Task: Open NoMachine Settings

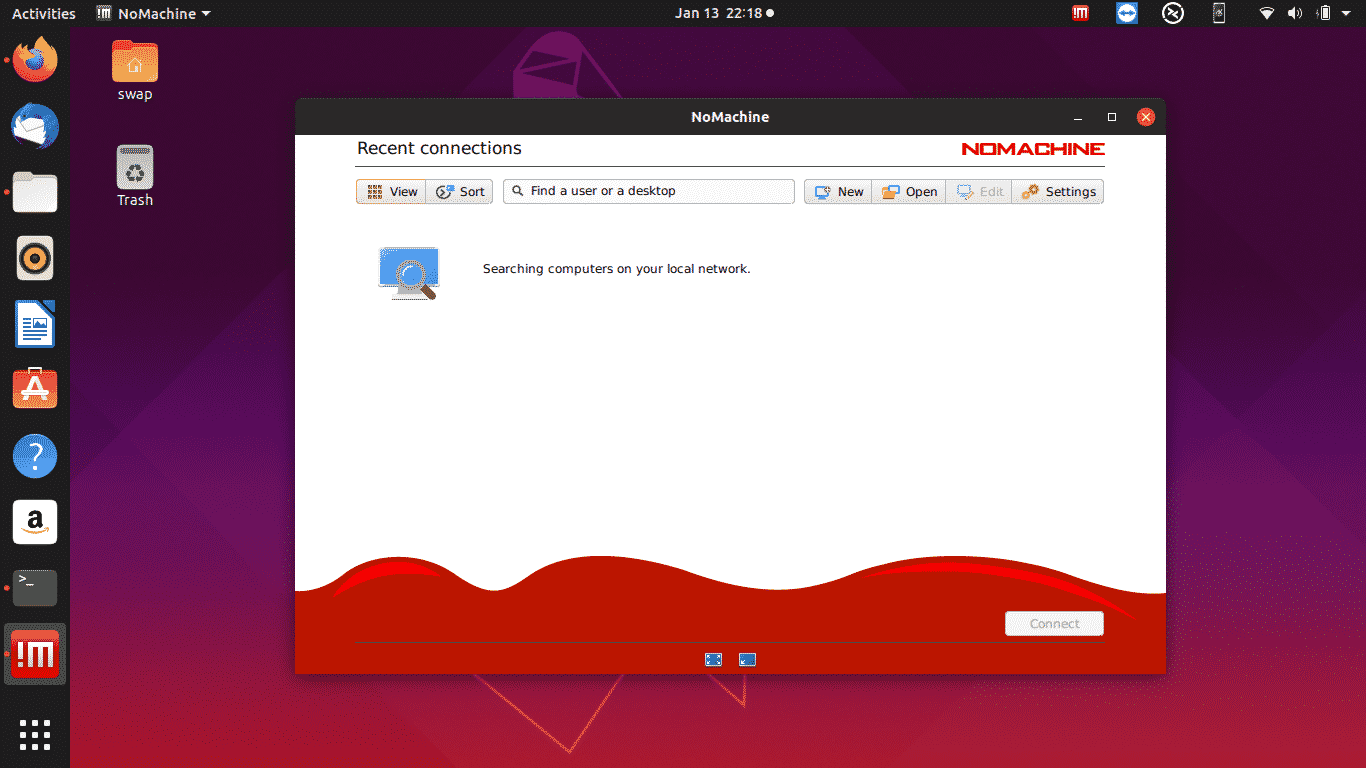Action: [1058, 192]
